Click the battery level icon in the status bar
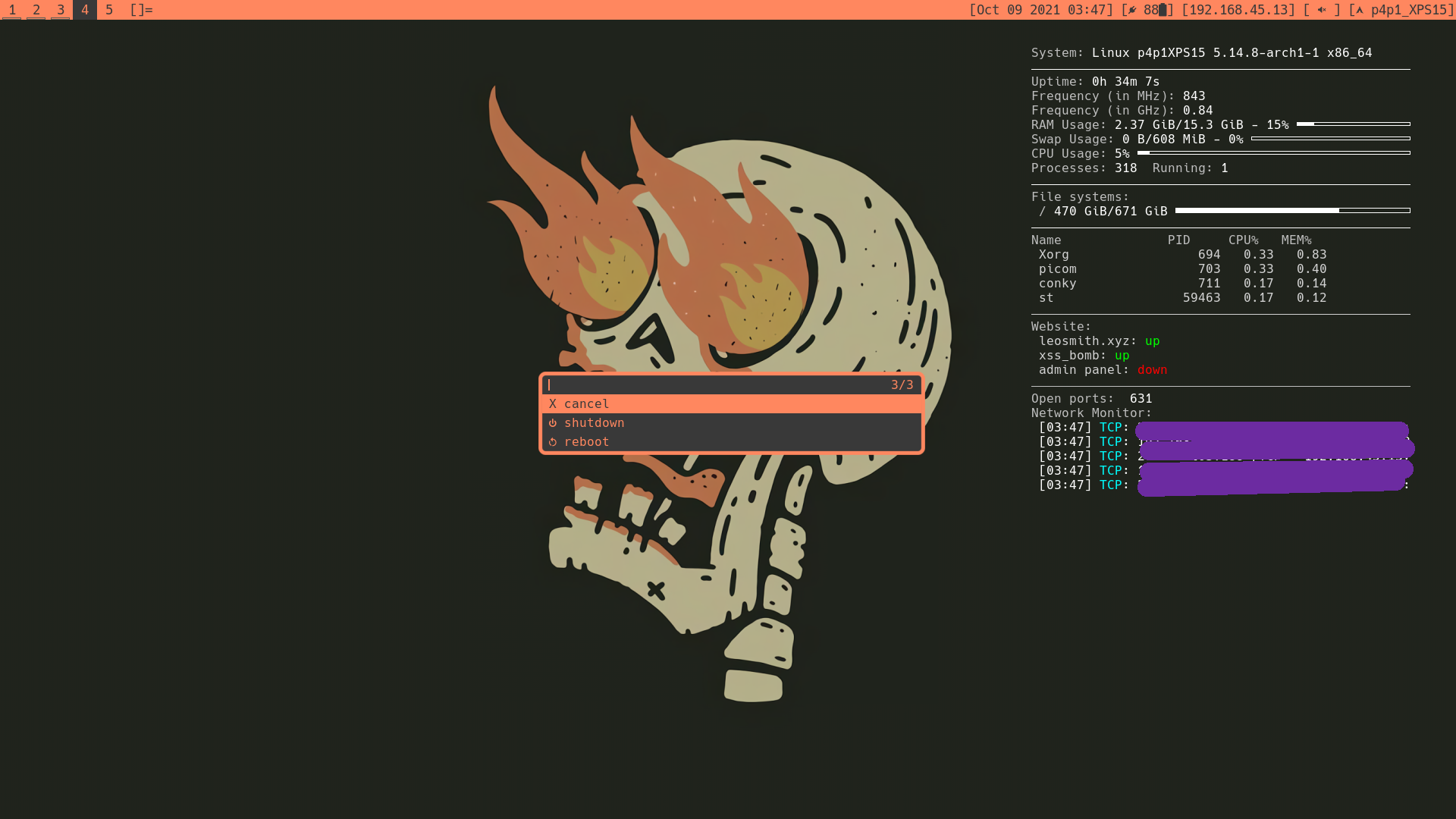This screenshot has width=1456, height=819. pyautogui.click(x=1163, y=10)
